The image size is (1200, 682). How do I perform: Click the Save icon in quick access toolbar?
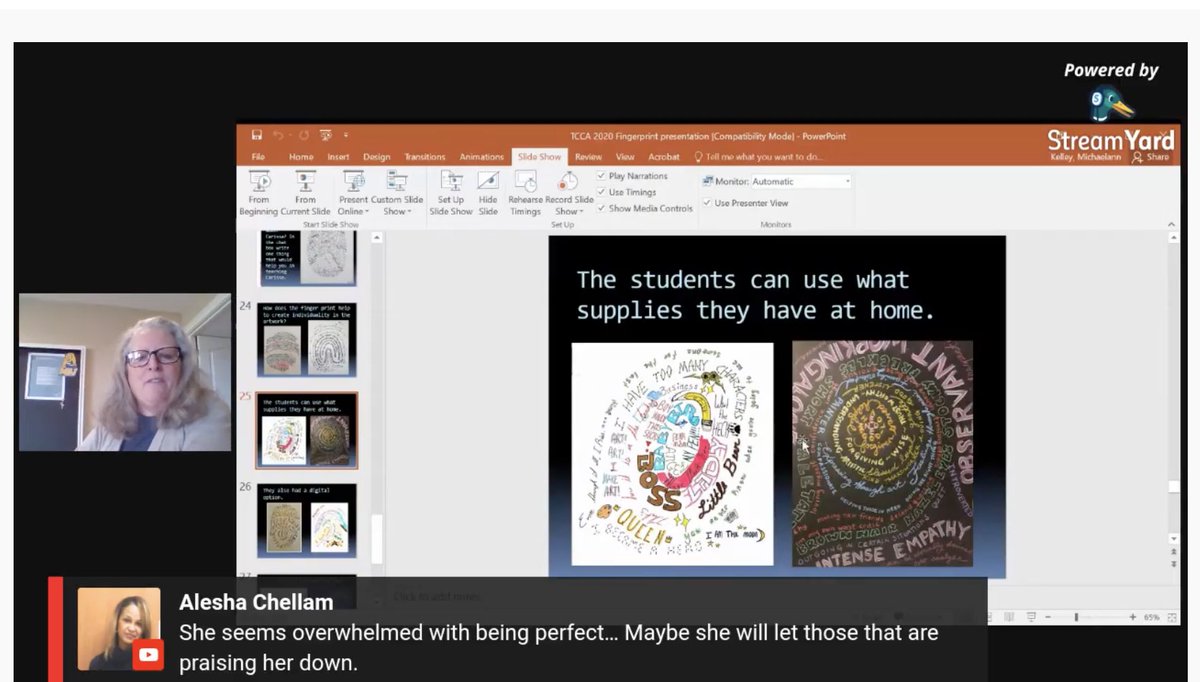[257, 135]
